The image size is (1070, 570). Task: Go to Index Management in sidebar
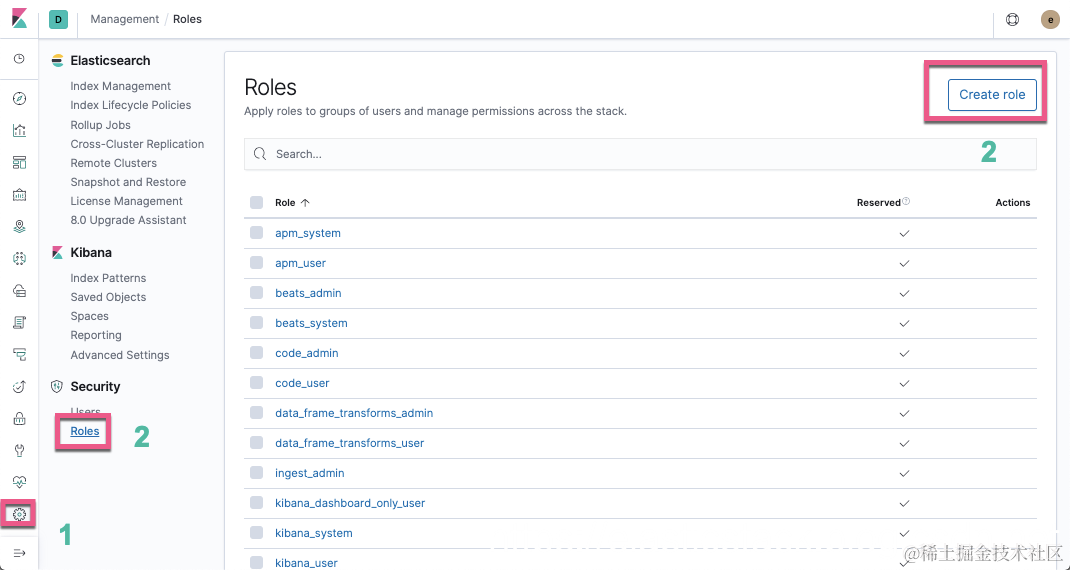coord(120,86)
